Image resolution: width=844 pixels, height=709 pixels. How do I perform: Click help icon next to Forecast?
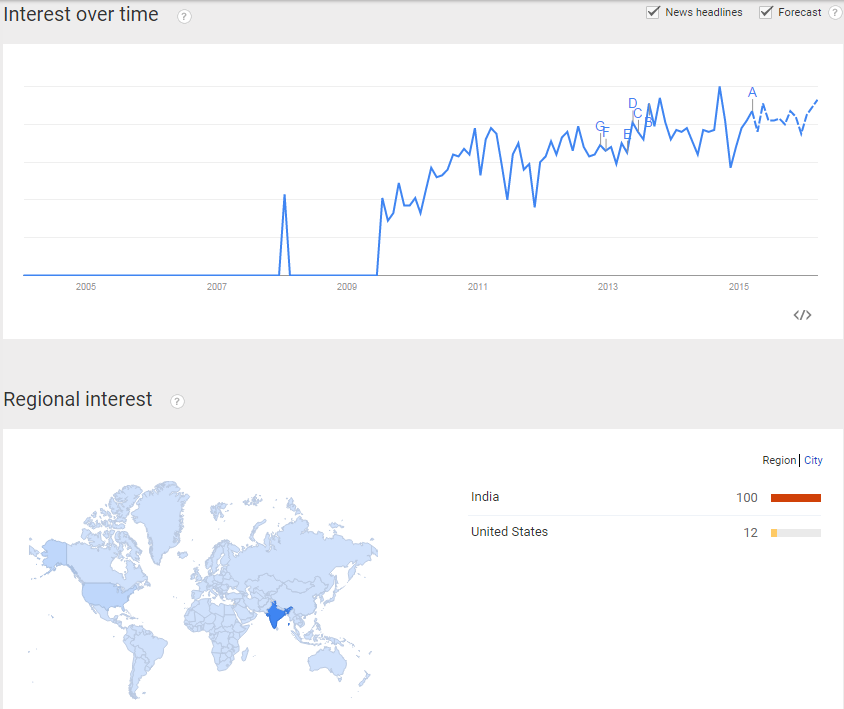click(x=835, y=12)
